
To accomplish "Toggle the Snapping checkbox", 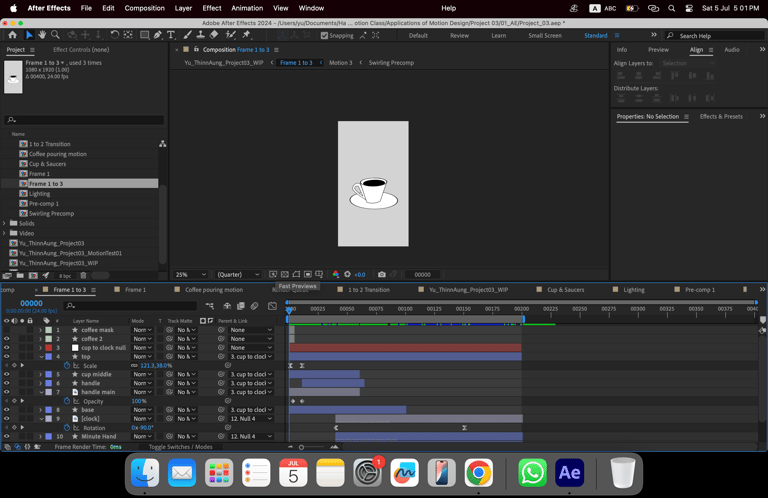I will [x=324, y=35].
